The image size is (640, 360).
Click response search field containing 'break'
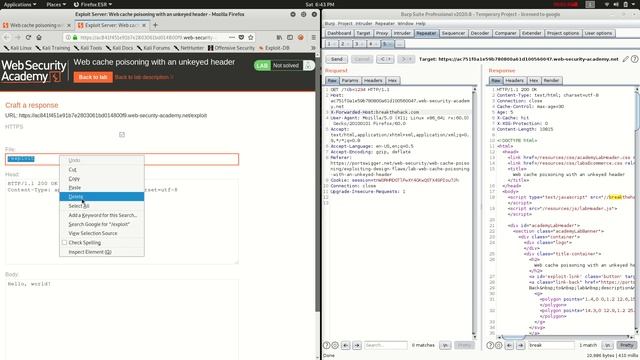coord(551,345)
